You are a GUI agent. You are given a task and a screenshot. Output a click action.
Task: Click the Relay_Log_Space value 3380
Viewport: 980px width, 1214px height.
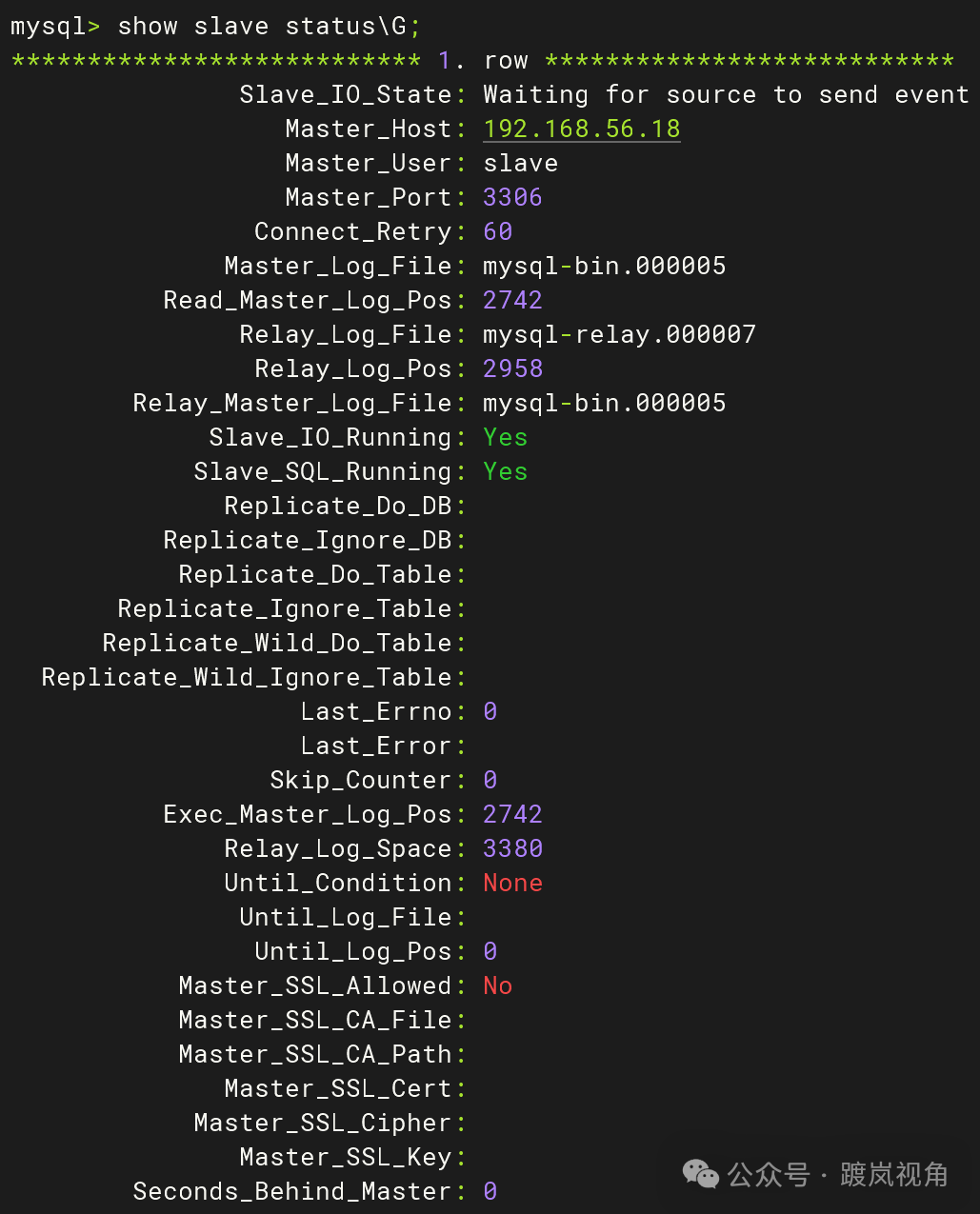point(512,848)
